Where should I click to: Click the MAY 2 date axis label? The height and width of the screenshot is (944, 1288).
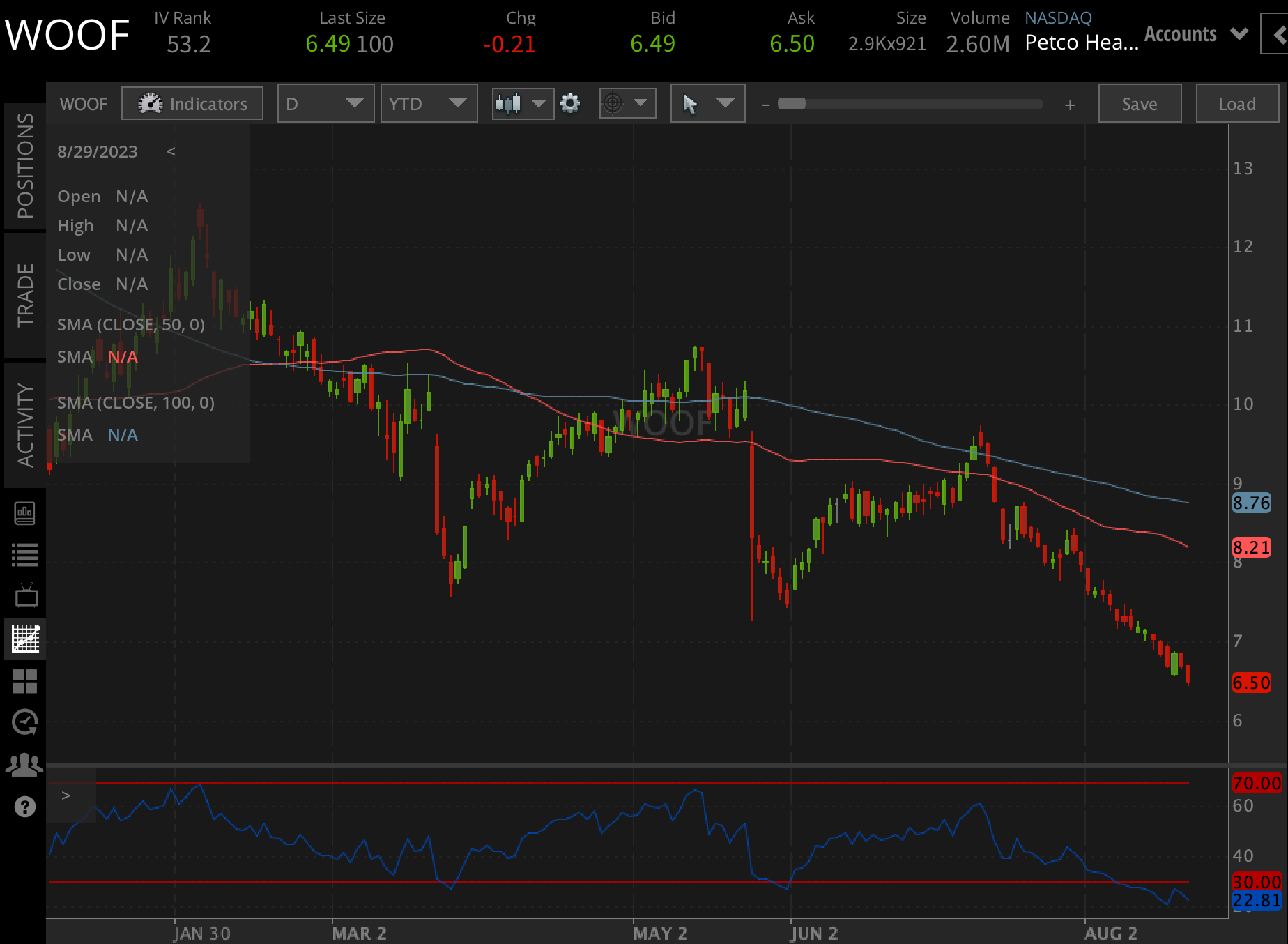pos(661,934)
